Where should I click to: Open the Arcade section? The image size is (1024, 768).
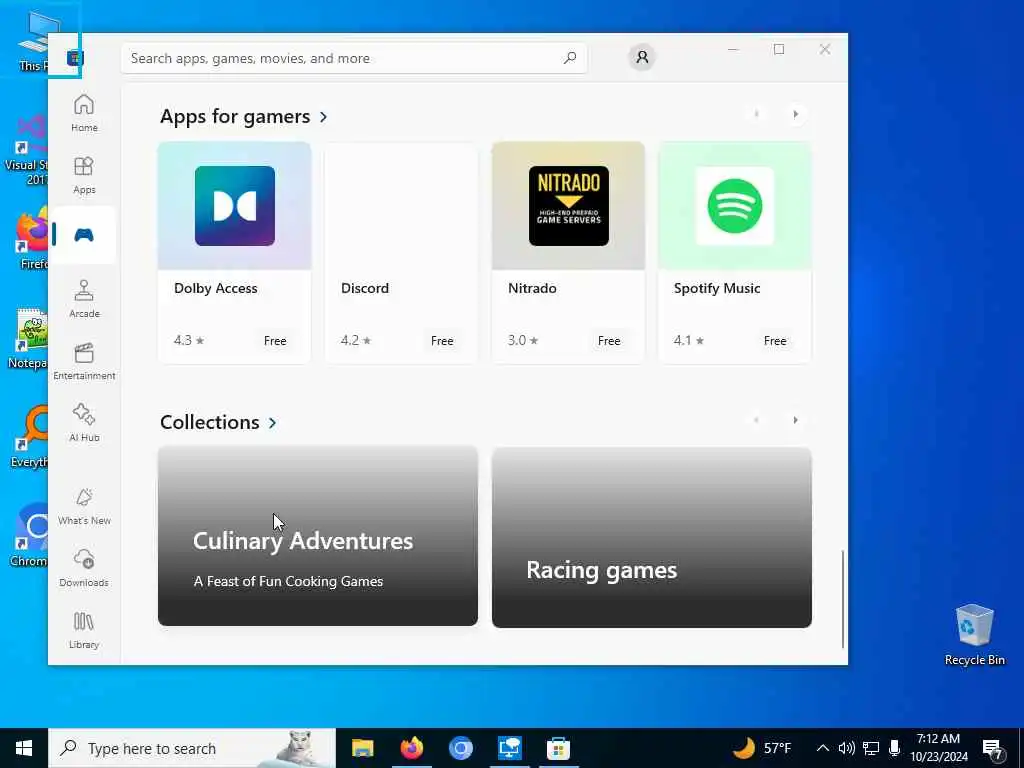coord(84,298)
